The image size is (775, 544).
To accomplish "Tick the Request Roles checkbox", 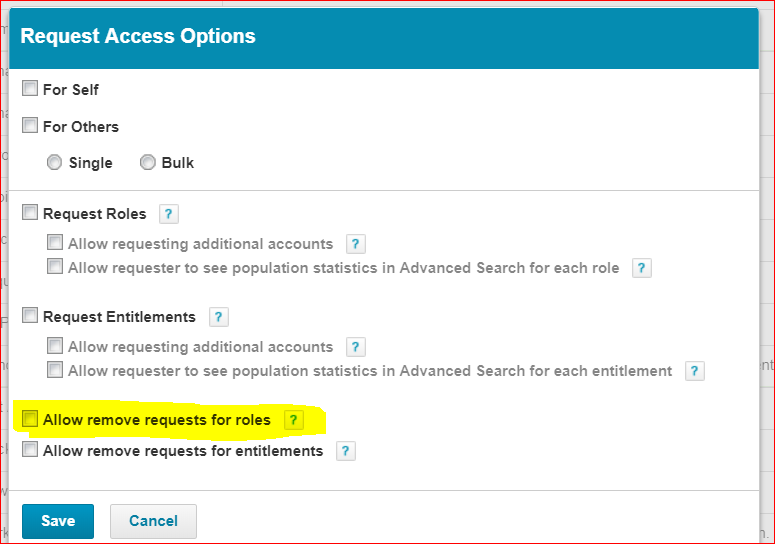I will click(x=30, y=213).
